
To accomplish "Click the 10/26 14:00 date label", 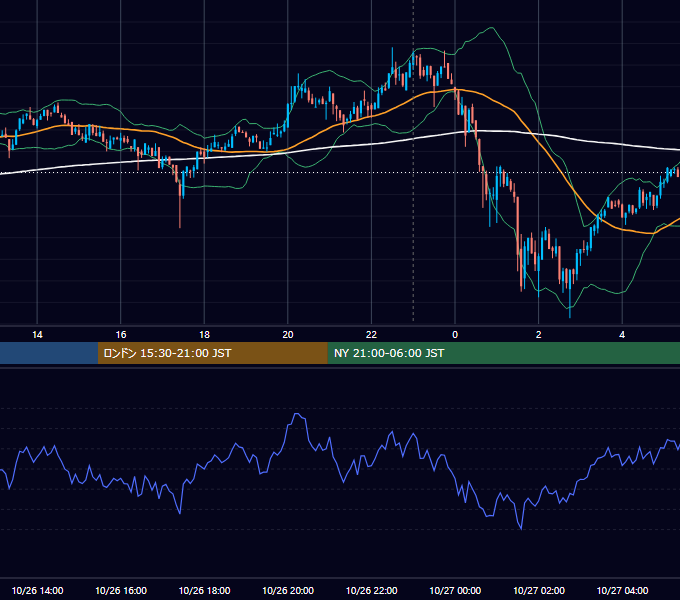I will coord(37,590).
